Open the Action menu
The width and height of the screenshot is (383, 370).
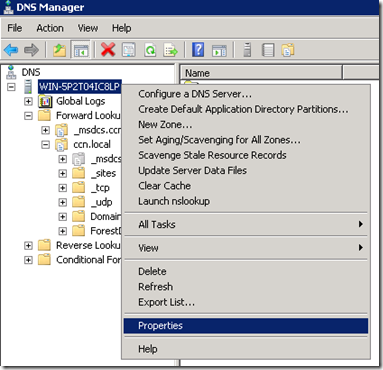pos(50,28)
